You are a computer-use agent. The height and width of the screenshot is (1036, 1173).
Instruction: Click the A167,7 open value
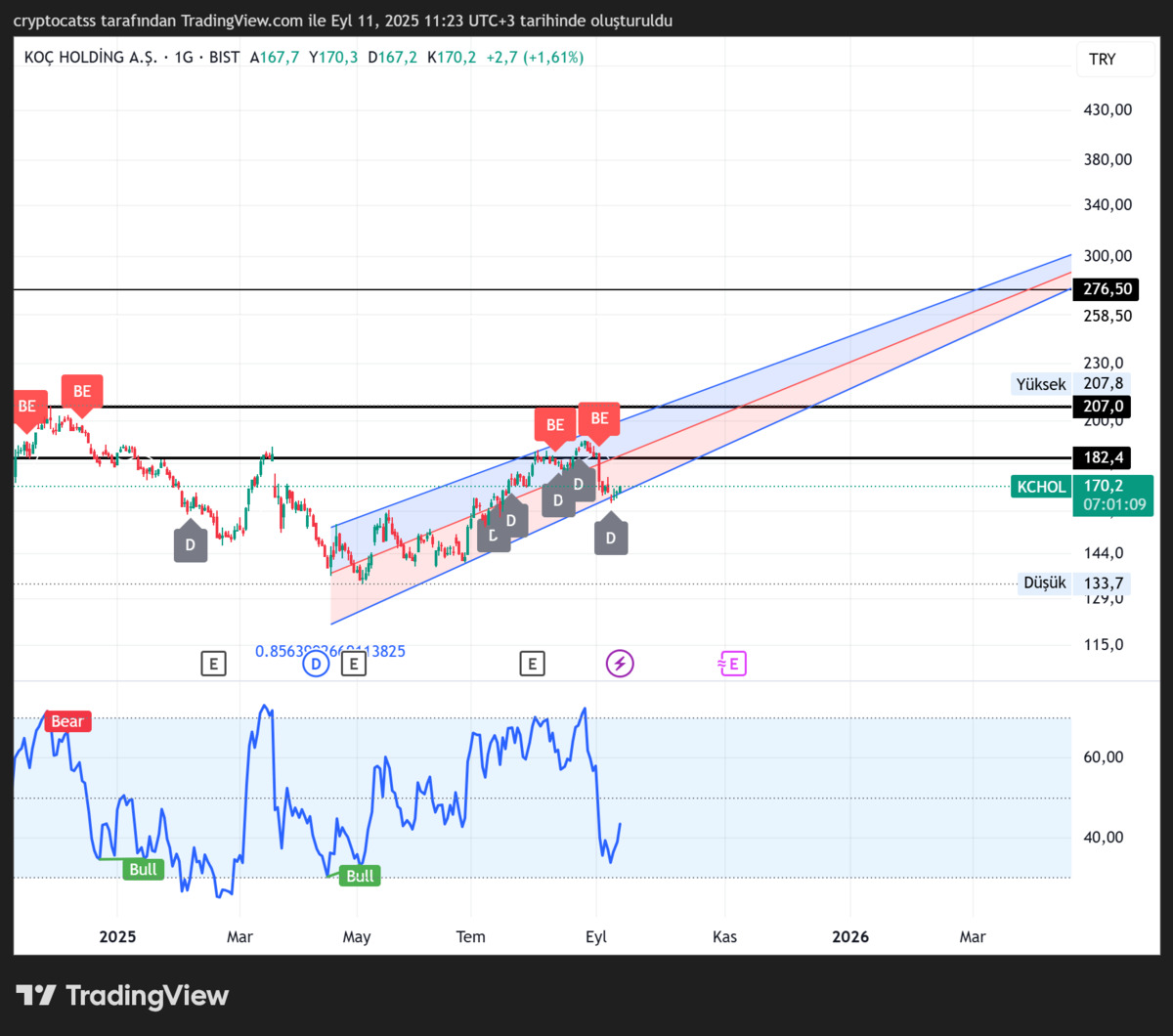point(275,58)
